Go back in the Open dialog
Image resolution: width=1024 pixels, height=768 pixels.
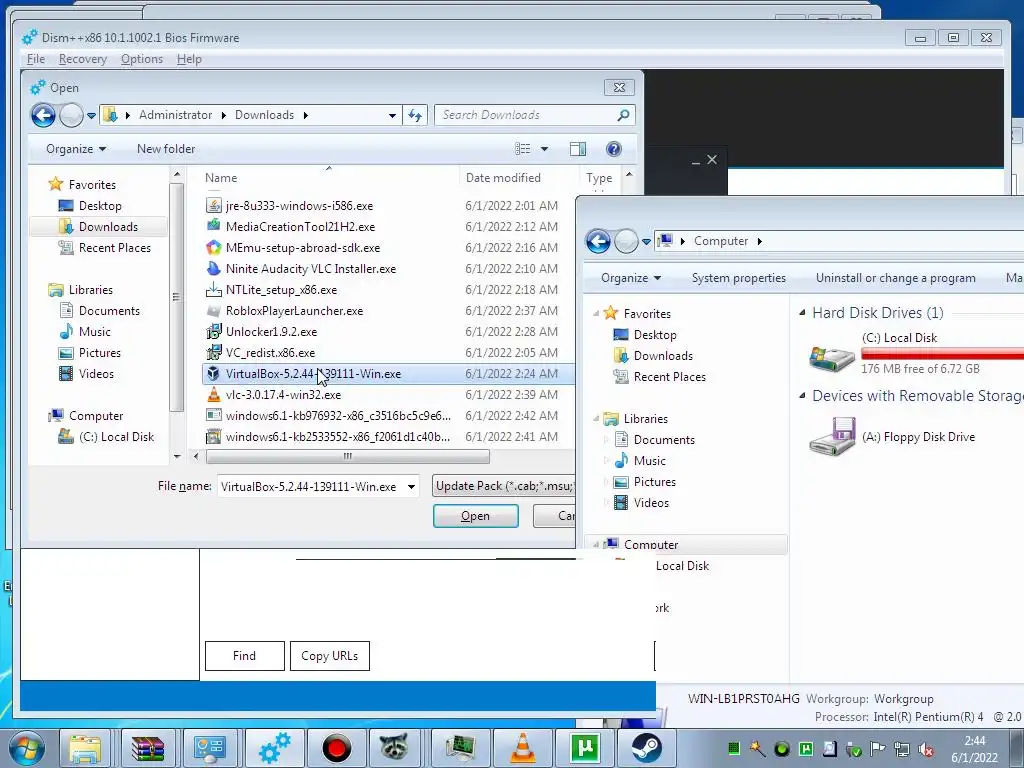43,116
